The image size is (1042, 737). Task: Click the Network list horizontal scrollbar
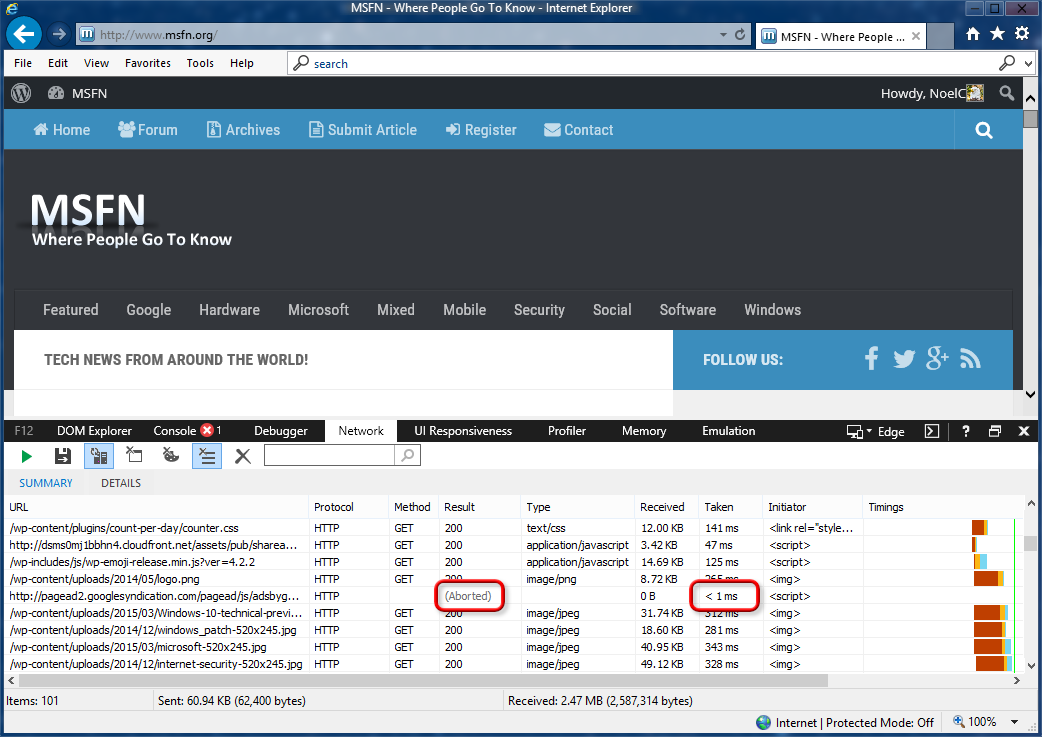[x=423, y=681]
